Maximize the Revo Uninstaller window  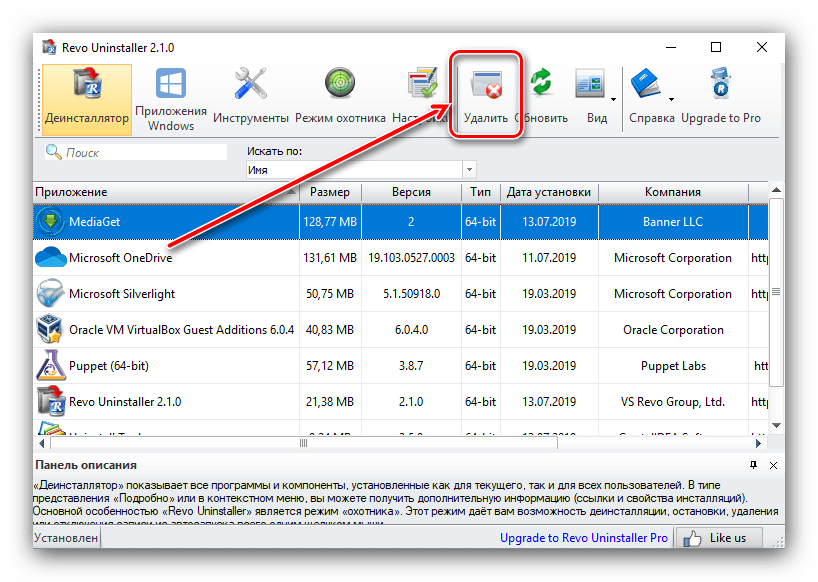716,47
